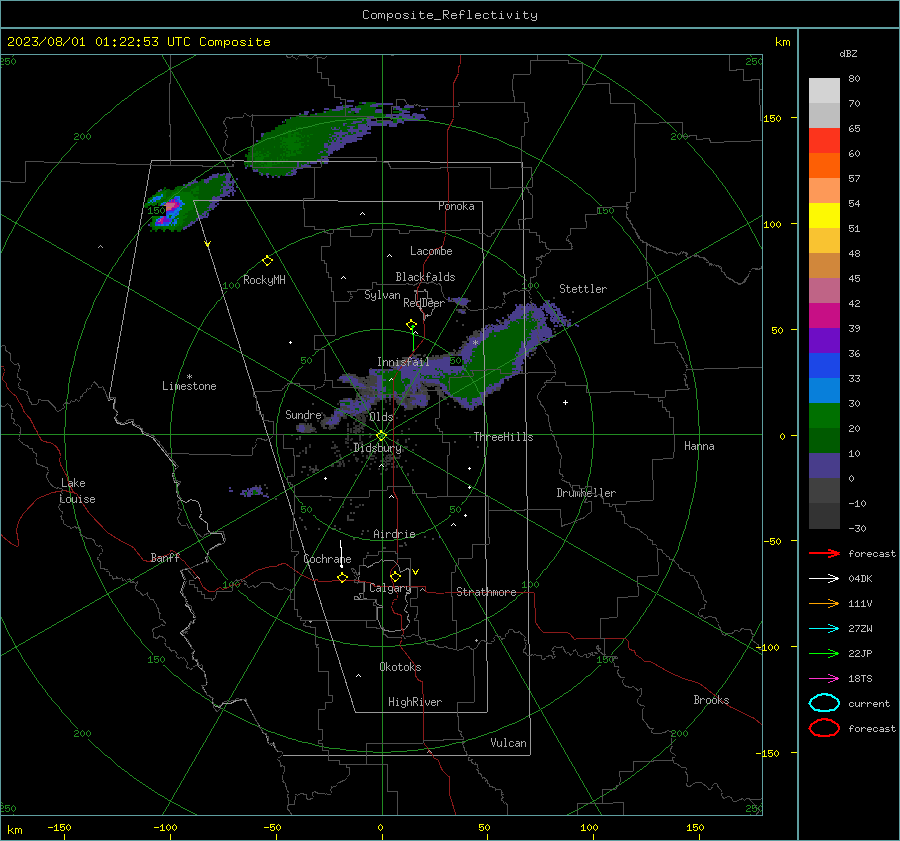Select the 42 dBZ magenta swatch
Viewport: 900px width, 841px height.
point(824,315)
